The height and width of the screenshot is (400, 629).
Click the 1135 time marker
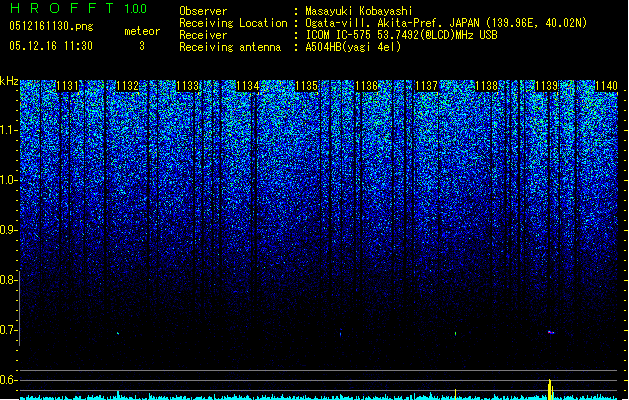pos(307,86)
